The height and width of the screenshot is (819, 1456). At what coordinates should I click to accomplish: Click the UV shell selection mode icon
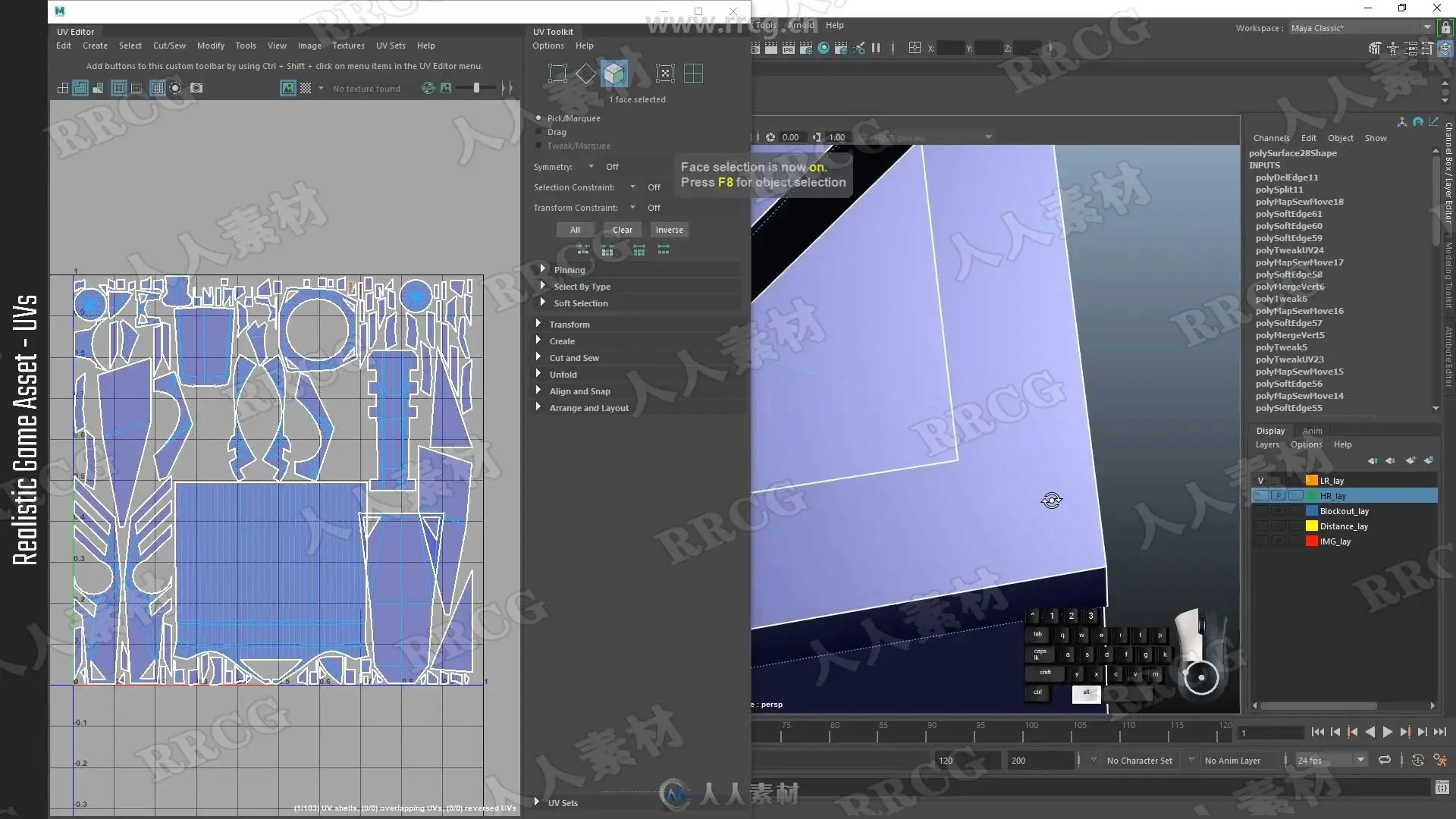click(693, 74)
